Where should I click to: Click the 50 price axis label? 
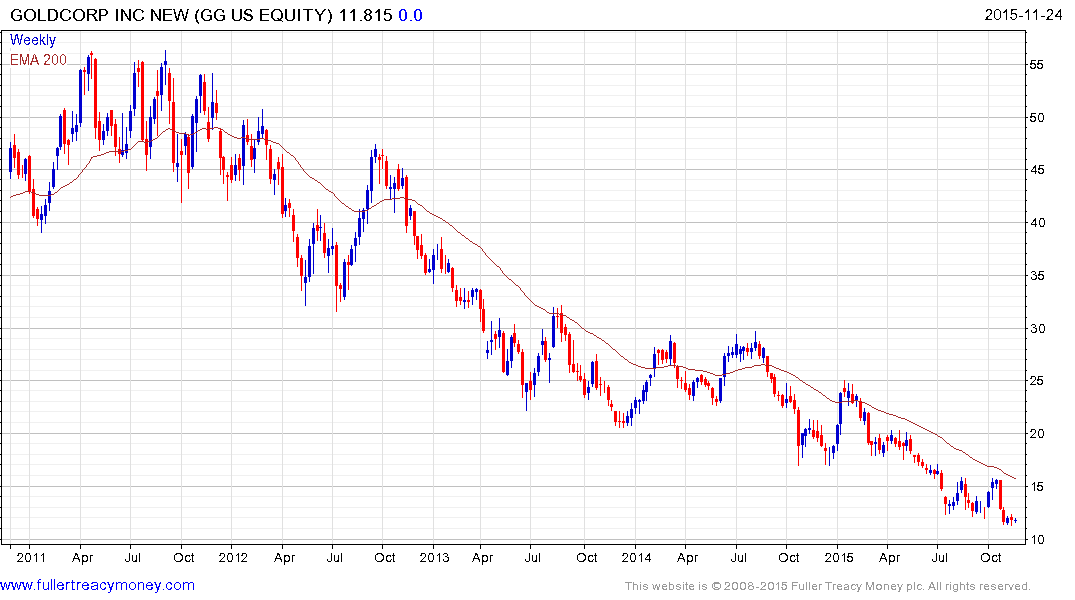tap(1037, 117)
